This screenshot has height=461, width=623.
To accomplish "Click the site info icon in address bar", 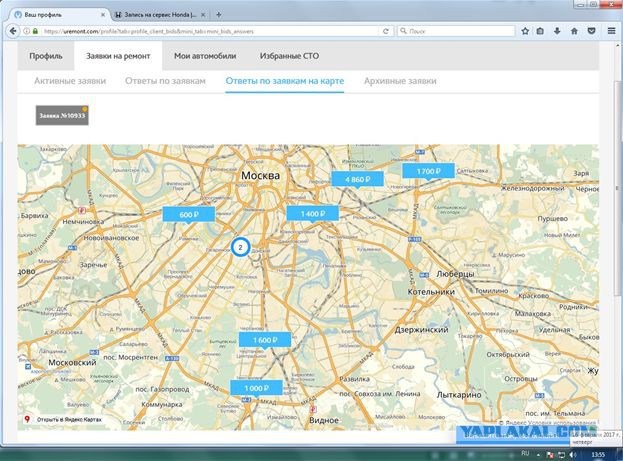I will coord(26,31).
